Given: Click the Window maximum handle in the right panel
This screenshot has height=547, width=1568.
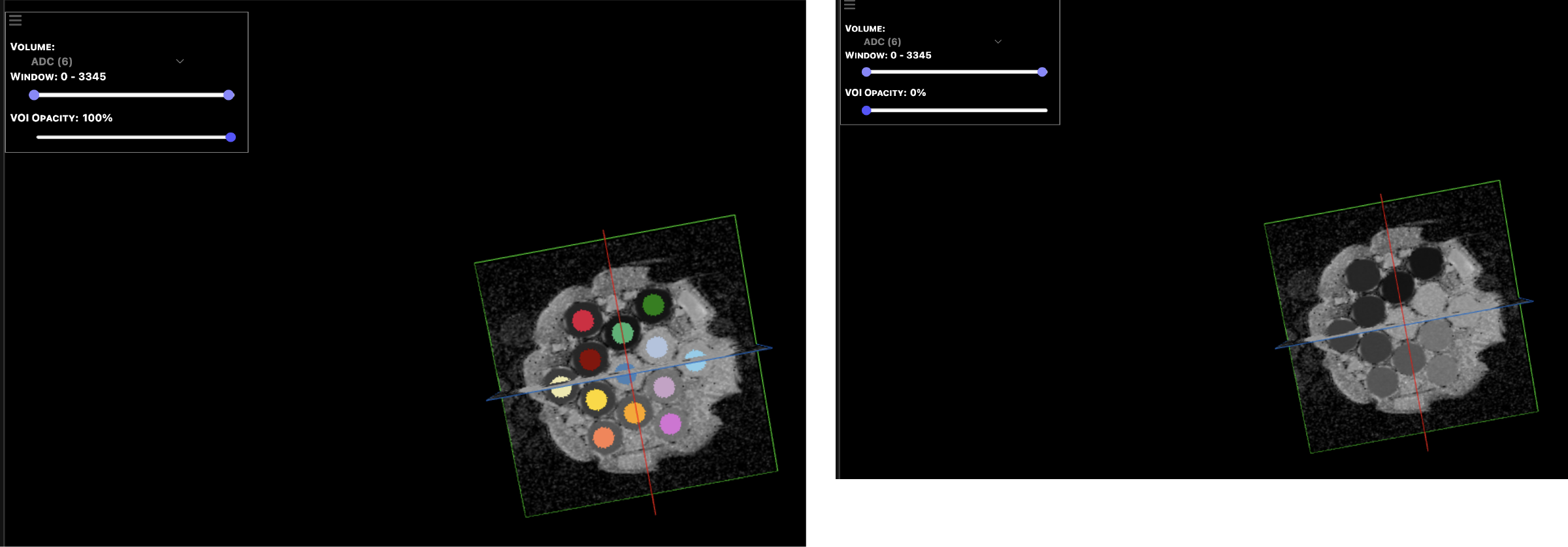Looking at the screenshot, I should point(1042,72).
